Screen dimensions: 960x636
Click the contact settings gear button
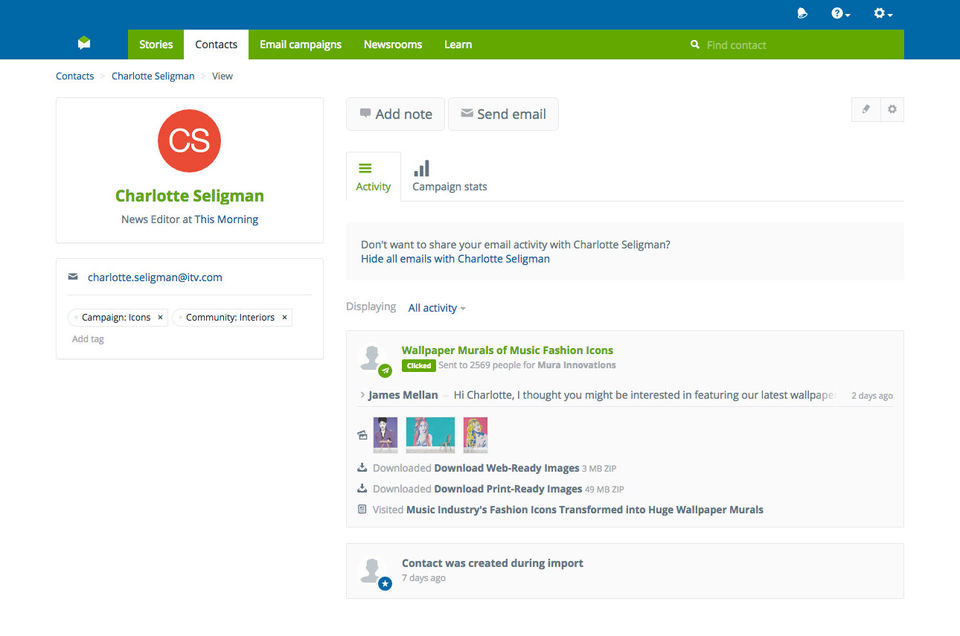[x=892, y=110]
